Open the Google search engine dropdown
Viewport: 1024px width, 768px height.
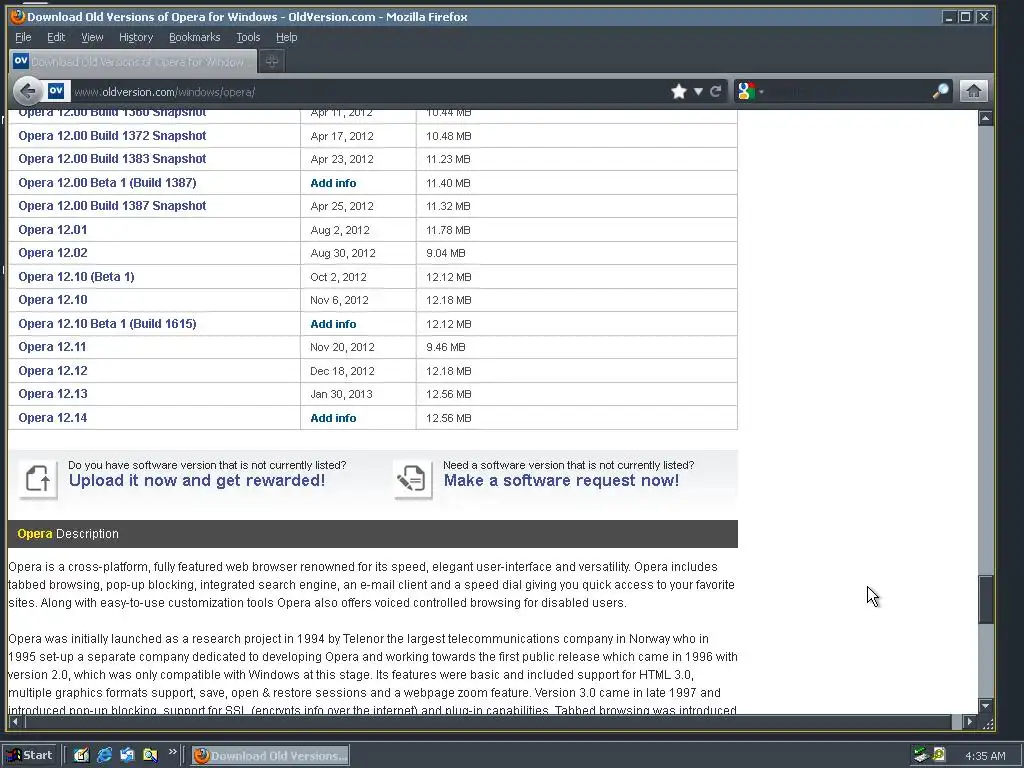click(x=750, y=91)
